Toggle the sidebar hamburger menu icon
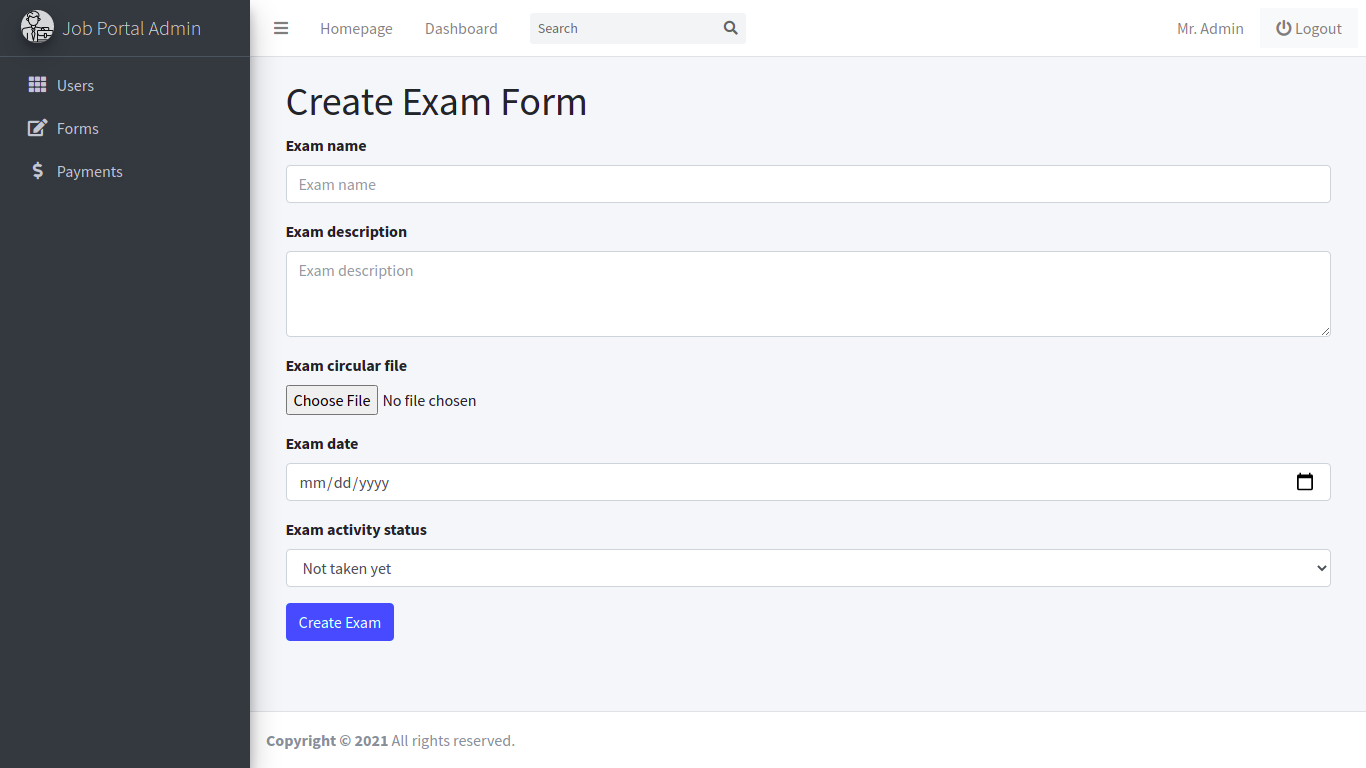The width and height of the screenshot is (1366, 768). coord(281,28)
